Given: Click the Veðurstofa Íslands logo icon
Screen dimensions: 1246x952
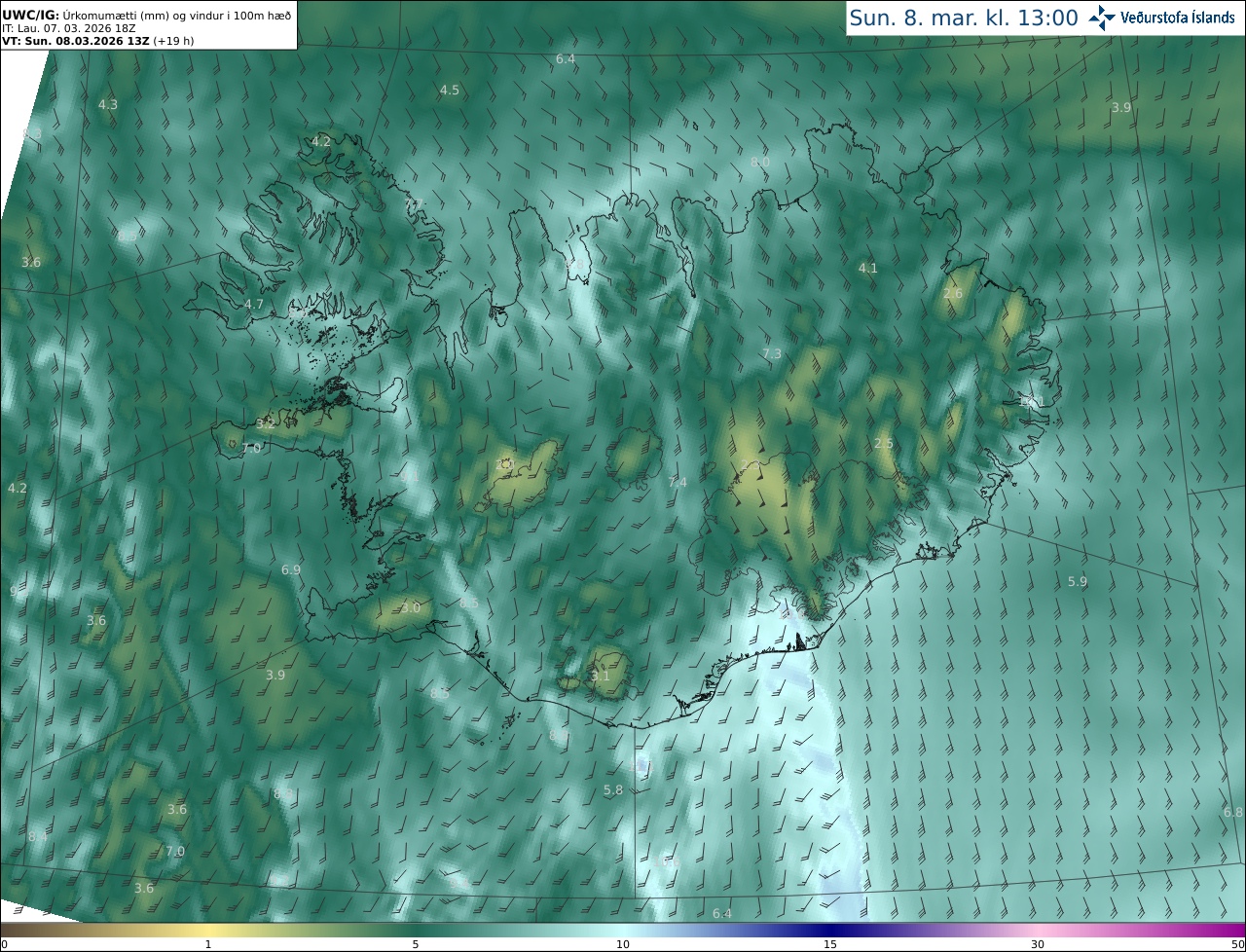Looking at the screenshot, I should [x=1102, y=18].
